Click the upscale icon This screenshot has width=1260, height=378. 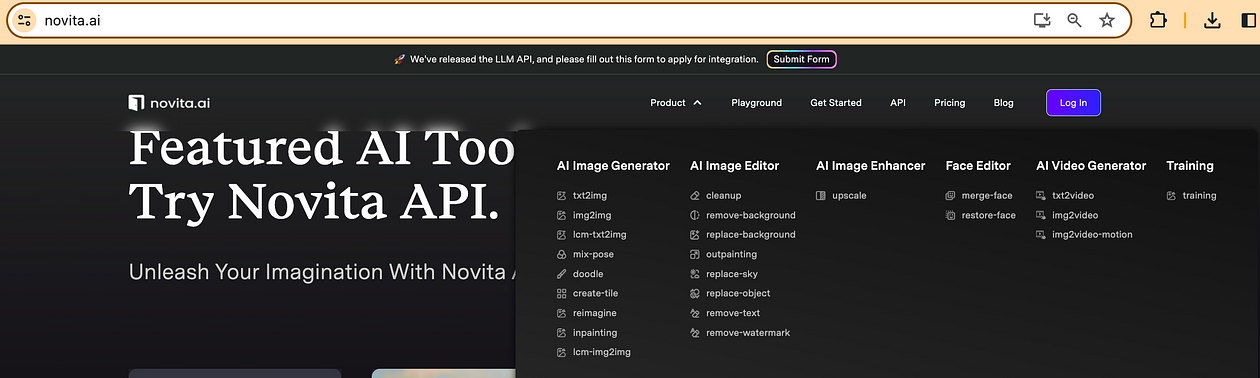[x=821, y=196]
